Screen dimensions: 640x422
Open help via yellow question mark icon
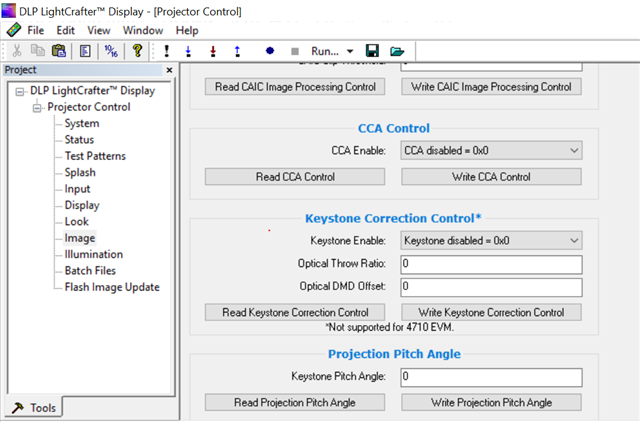point(138,50)
